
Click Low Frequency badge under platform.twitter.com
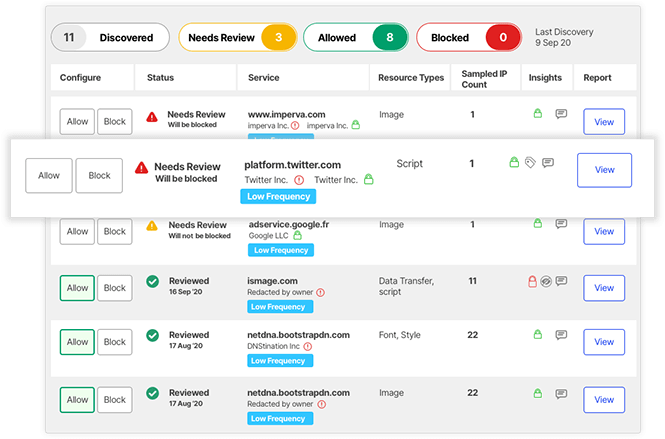278,196
